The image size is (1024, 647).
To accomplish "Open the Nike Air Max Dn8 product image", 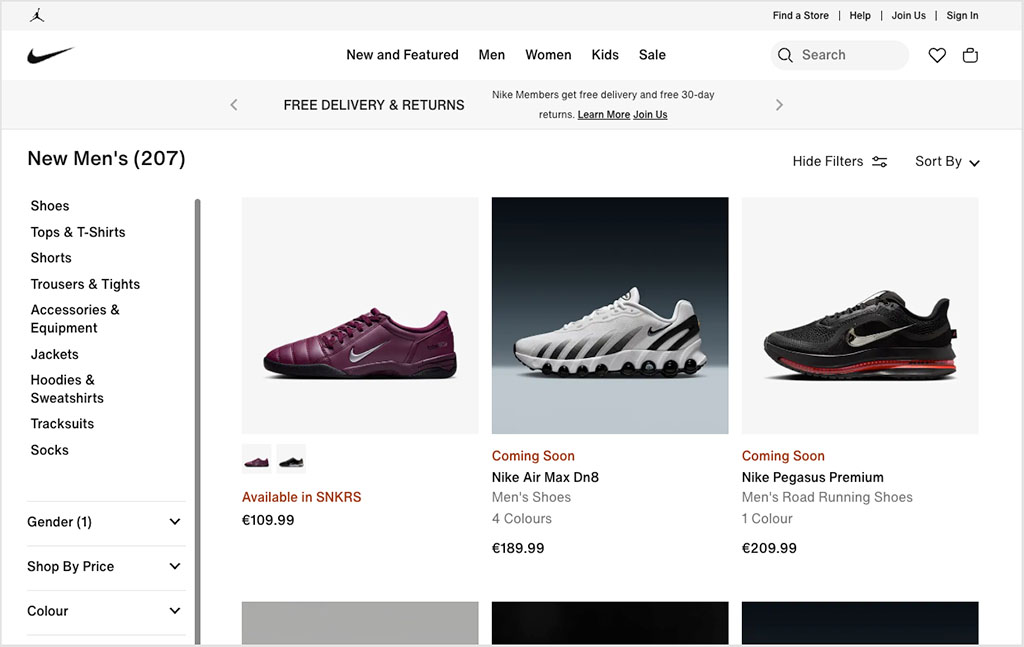I will click(610, 315).
